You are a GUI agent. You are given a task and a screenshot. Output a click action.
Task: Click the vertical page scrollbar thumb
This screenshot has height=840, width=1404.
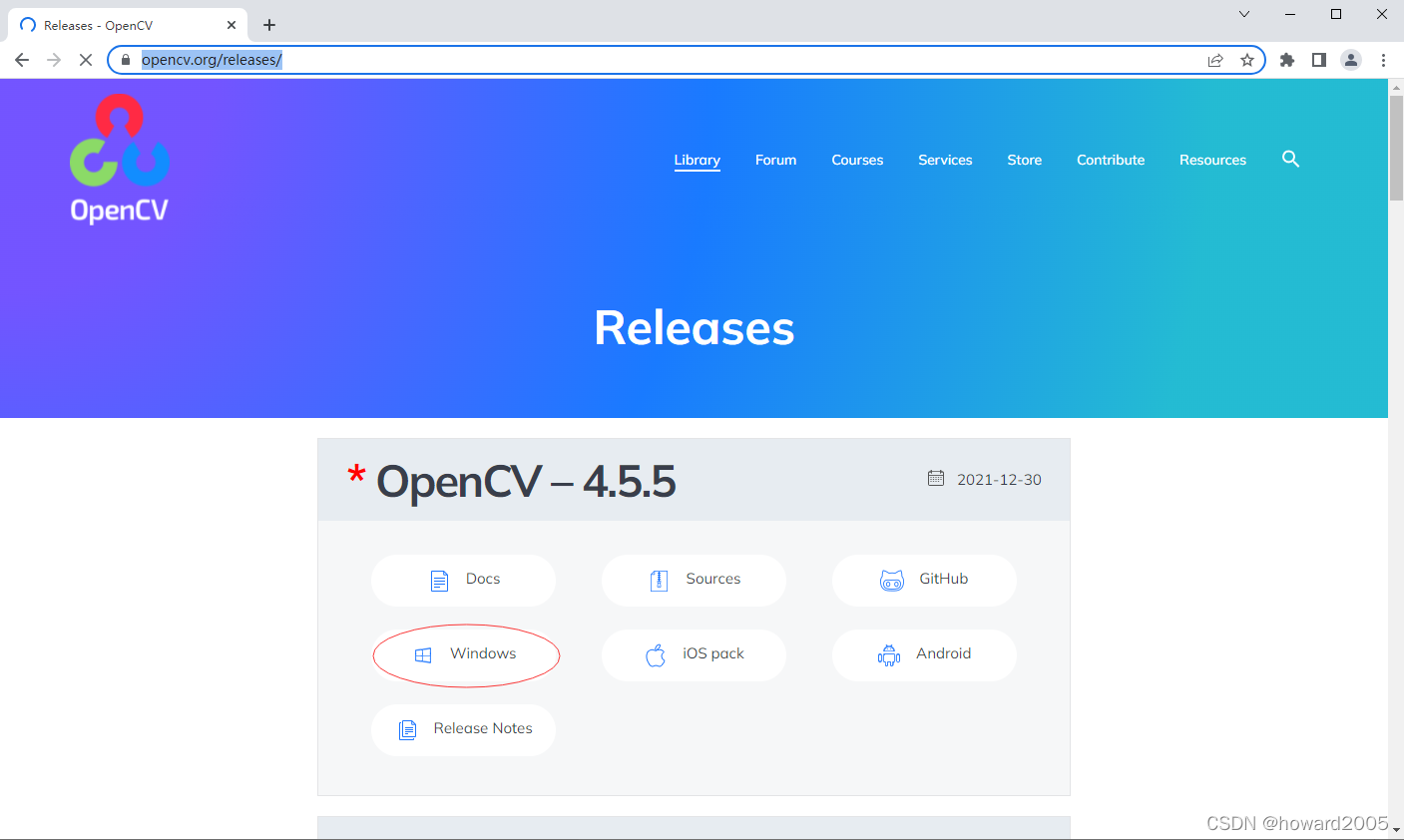click(x=1396, y=150)
